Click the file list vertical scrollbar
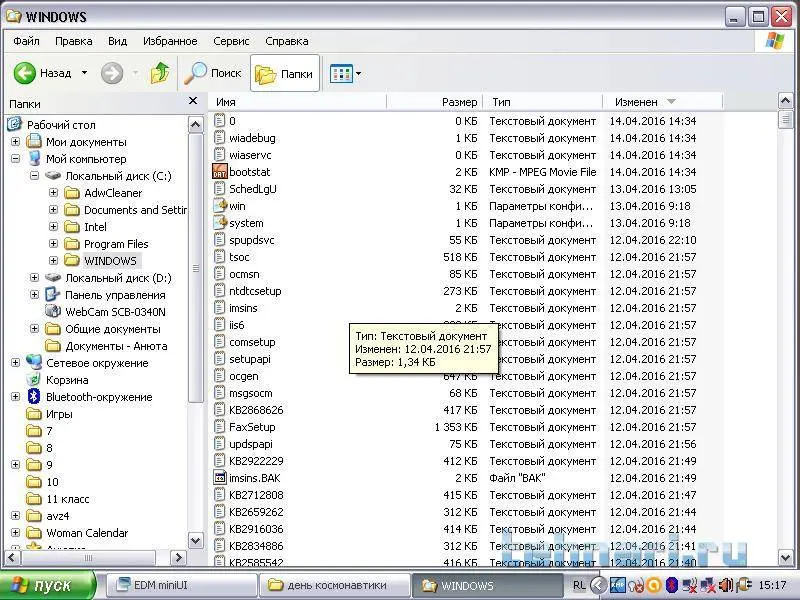Viewport: 800px width, 600px height. coord(785,330)
